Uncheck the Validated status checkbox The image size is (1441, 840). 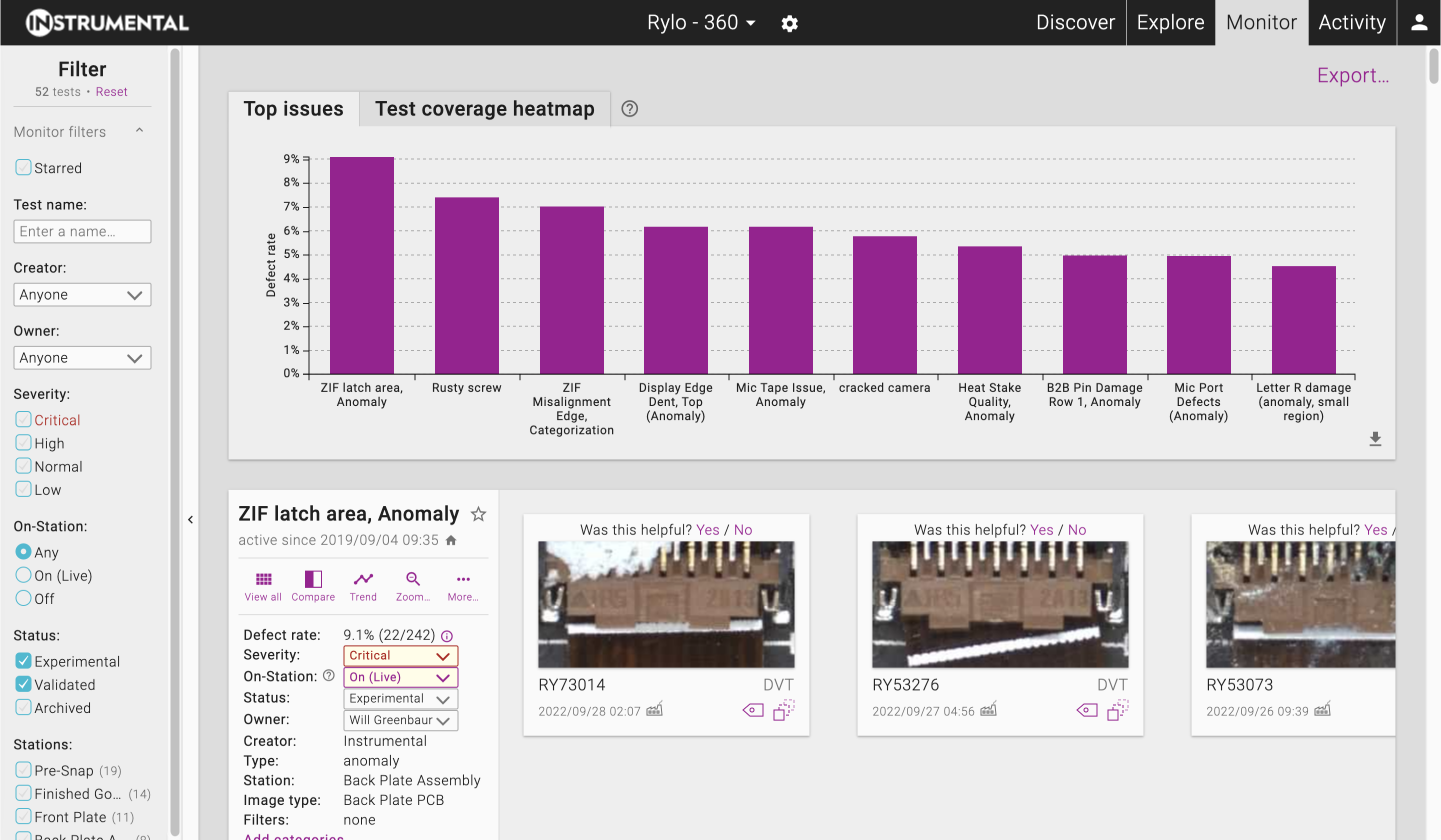coord(24,685)
